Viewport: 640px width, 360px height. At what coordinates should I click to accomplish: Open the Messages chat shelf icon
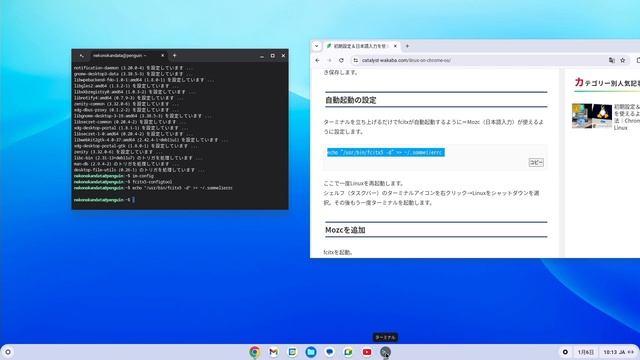329,352
